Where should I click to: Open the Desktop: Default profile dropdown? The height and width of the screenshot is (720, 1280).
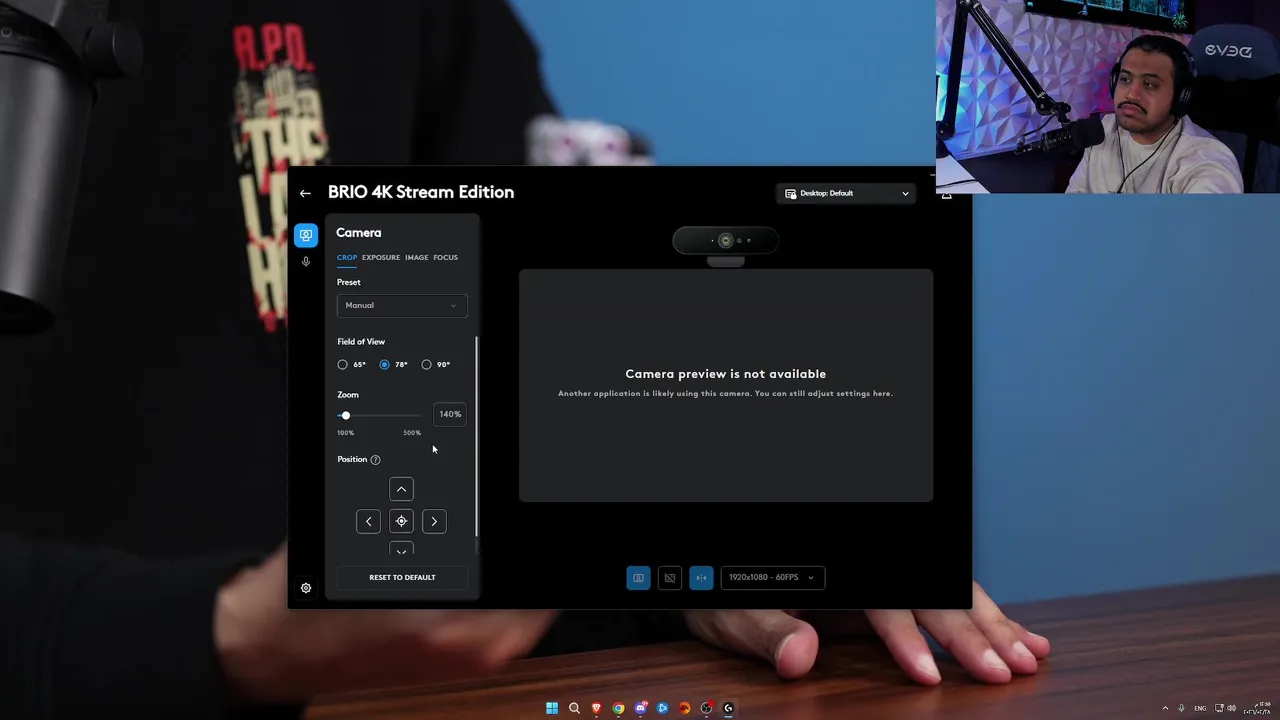(x=848, y=194)
